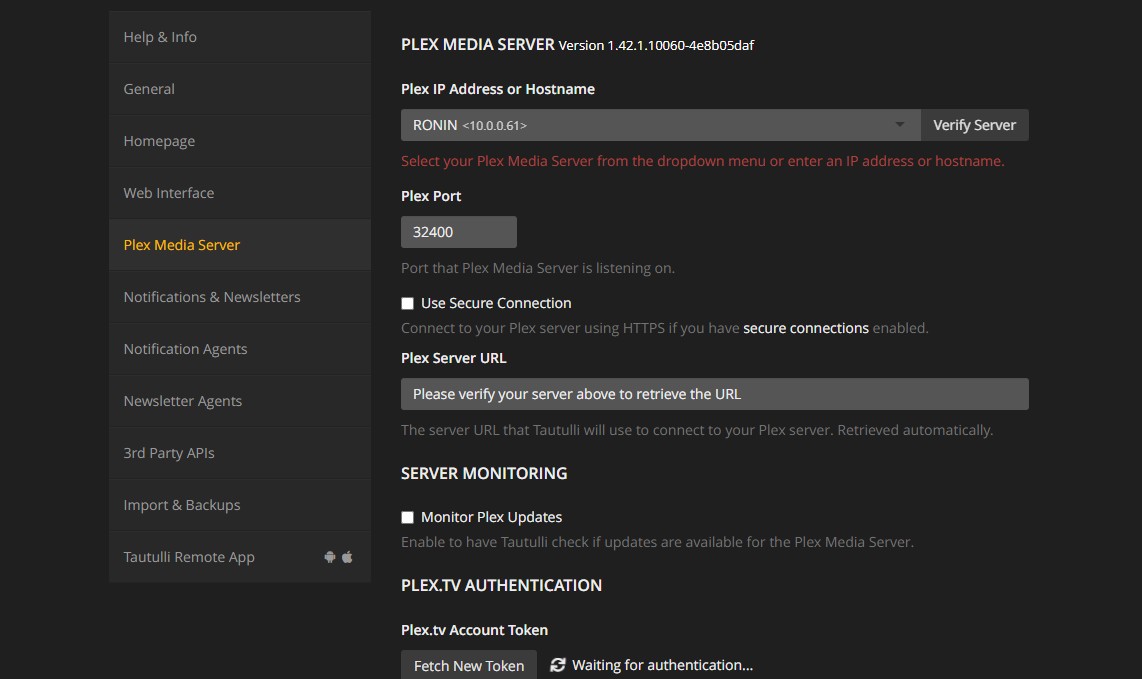The image size is (1142, 679).
Task: Open Import & Backups settings
Action: click(240, 505)
